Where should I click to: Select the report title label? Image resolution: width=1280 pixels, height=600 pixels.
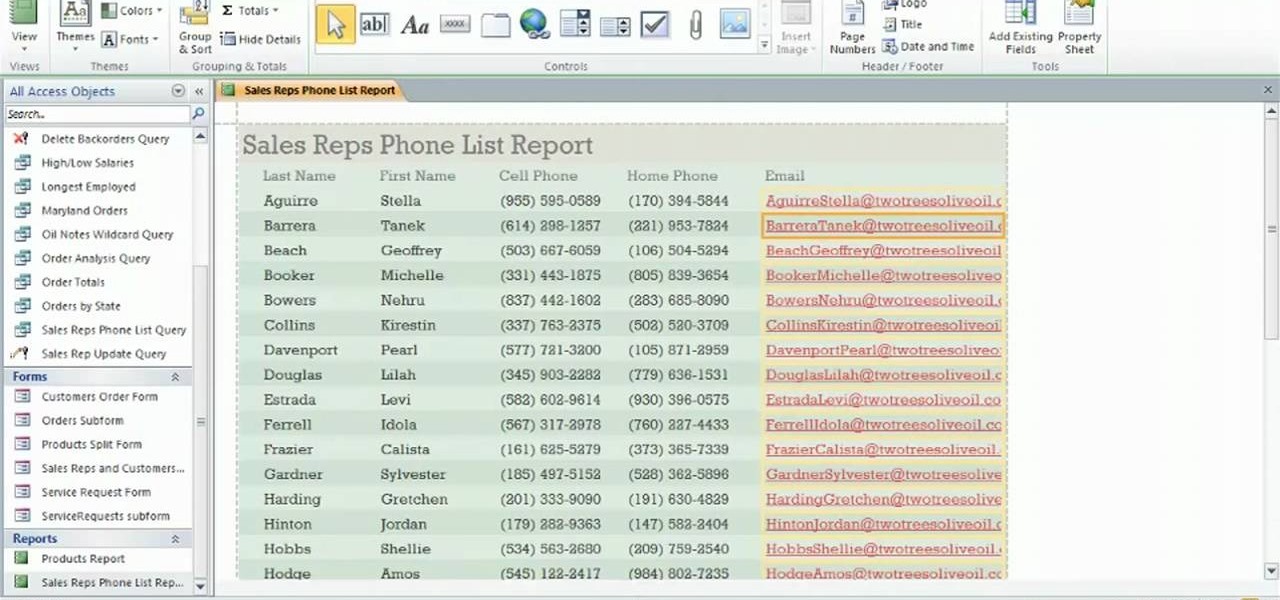[418, 145]
